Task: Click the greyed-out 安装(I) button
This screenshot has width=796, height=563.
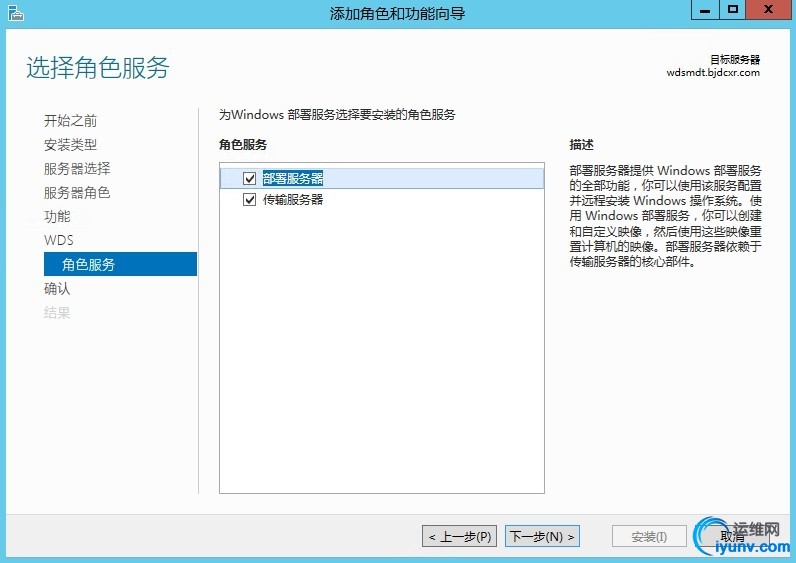Action: point(649,536)
